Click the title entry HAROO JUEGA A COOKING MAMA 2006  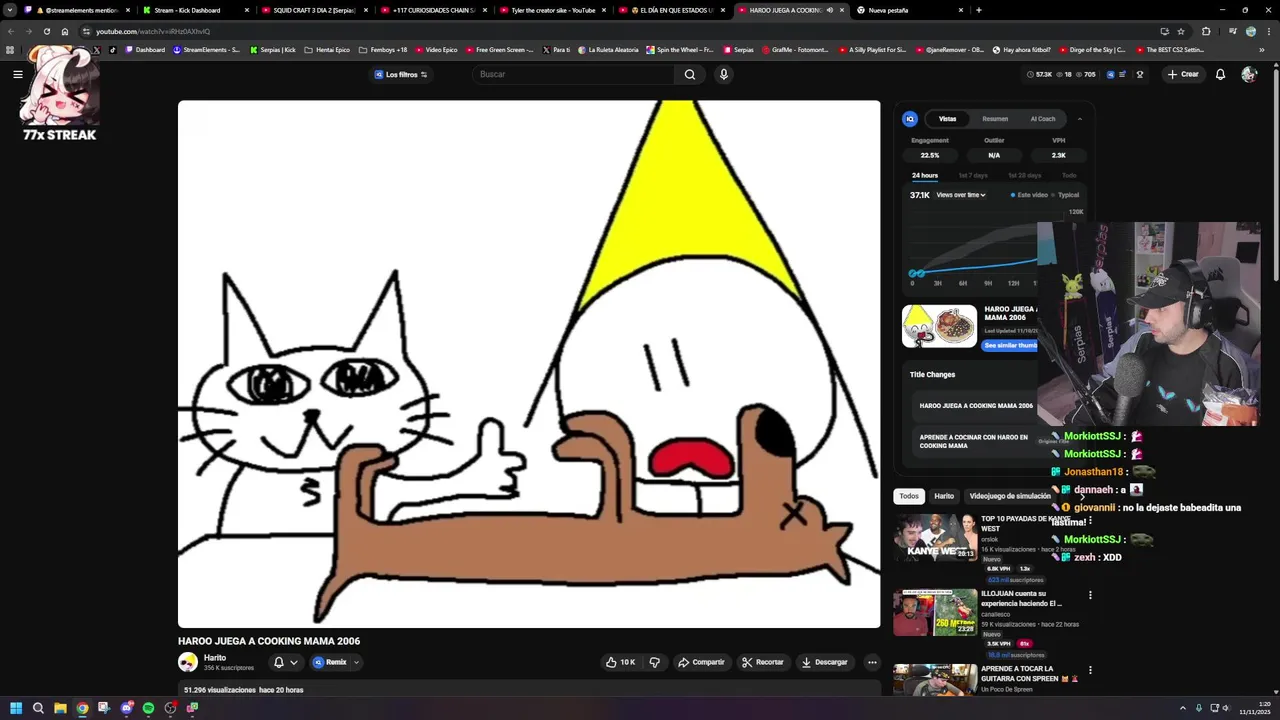(976, 406)
